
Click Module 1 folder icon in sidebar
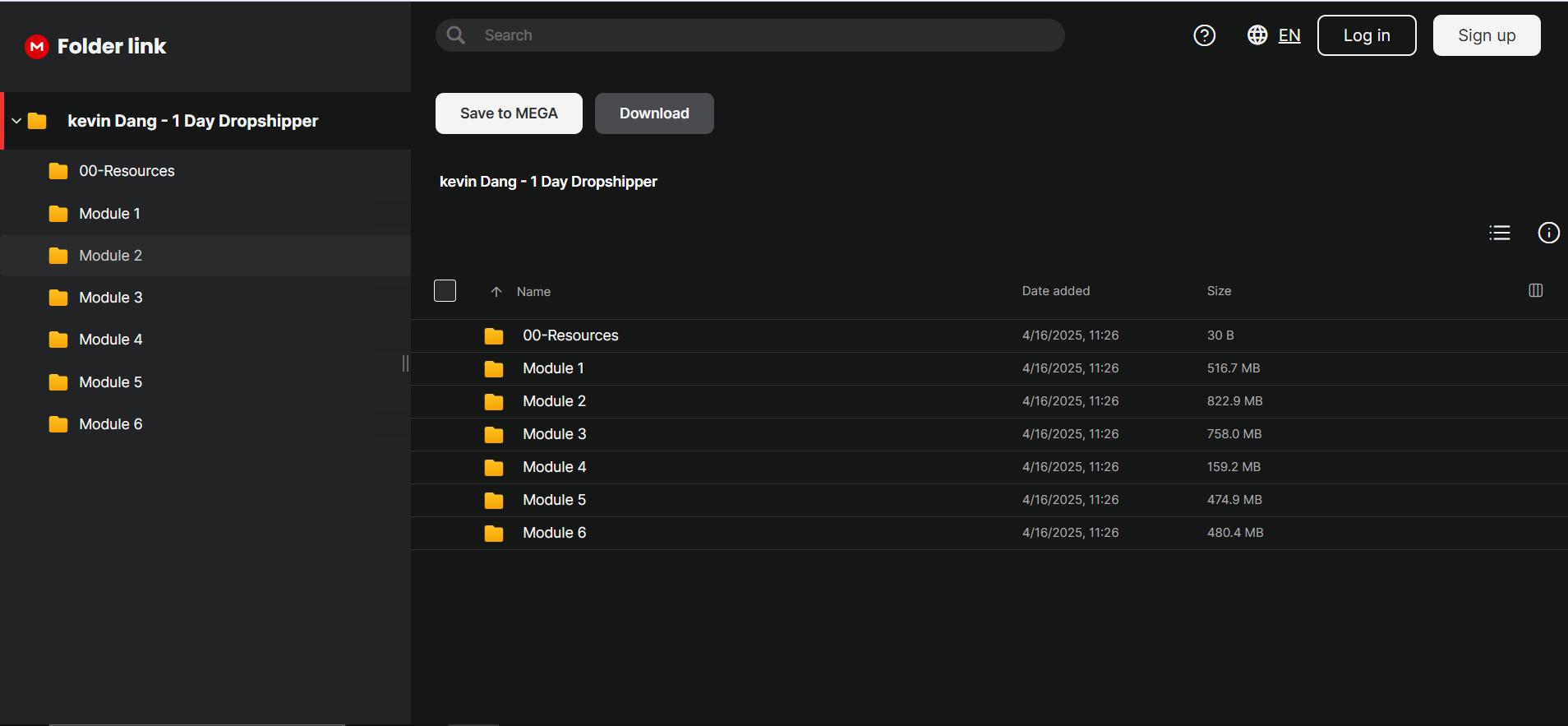coord(58,214)
